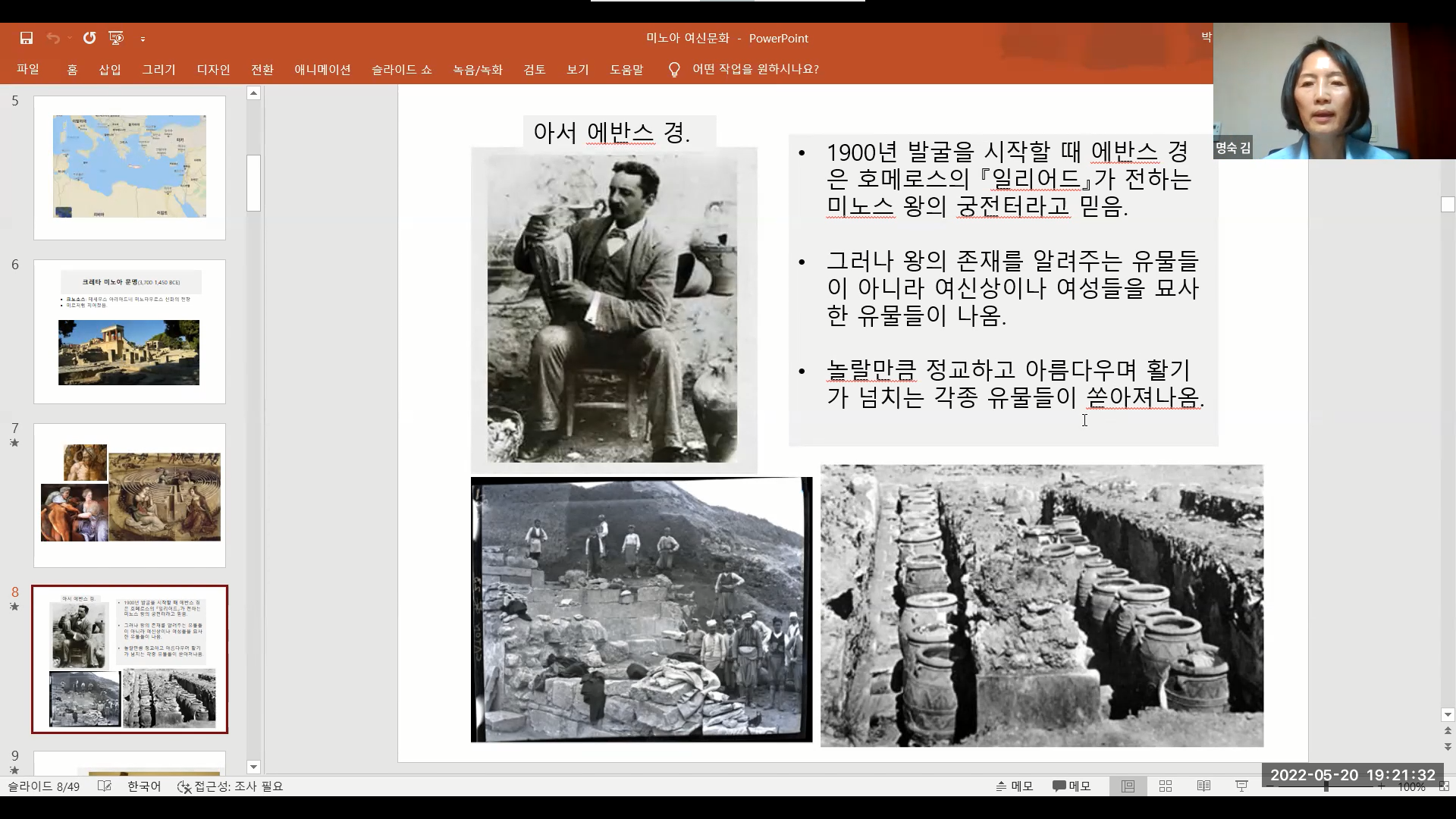
Task: Click thumbnail pane scroll down arrow
Action: (x=254, y=767)
